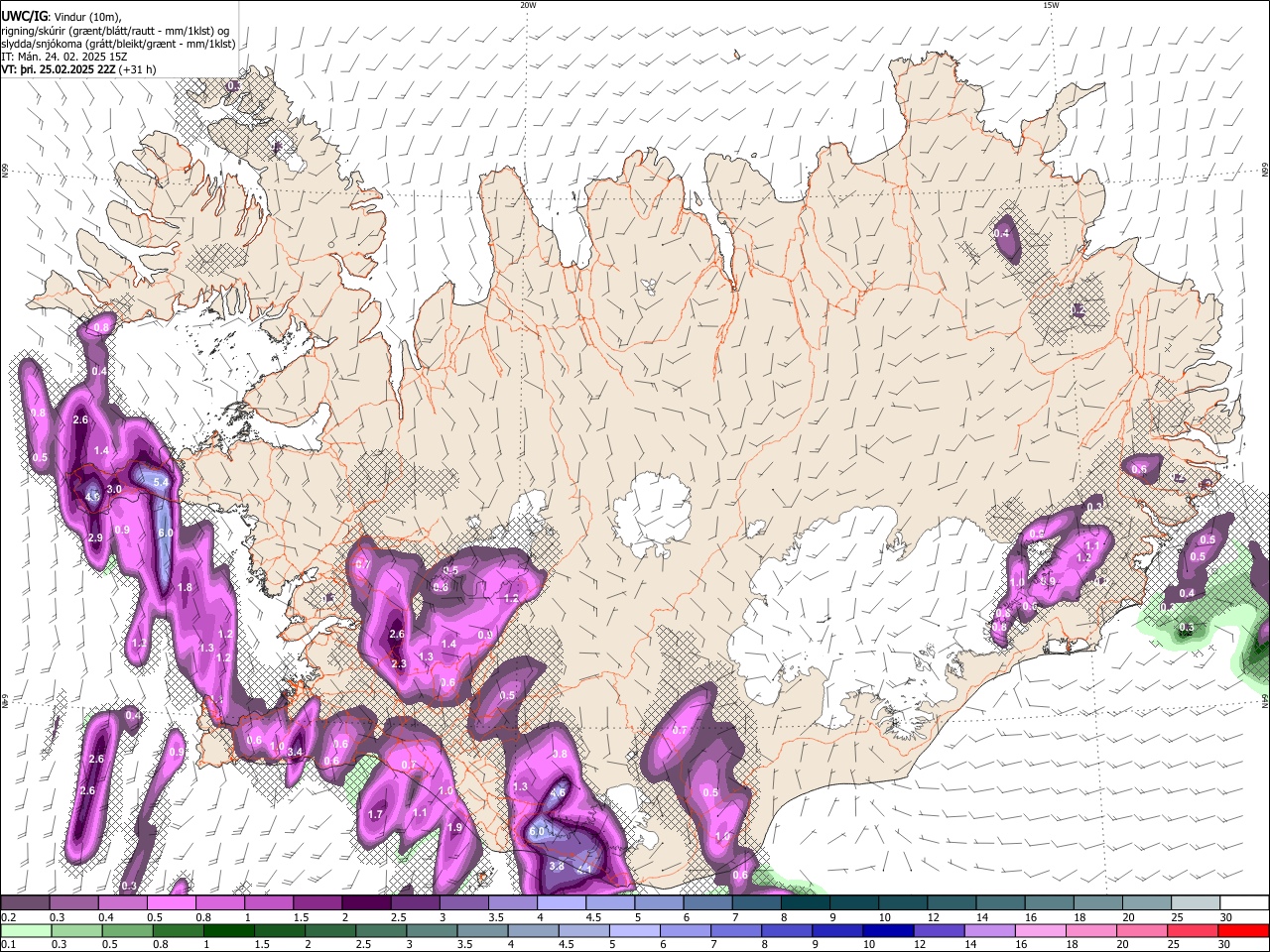This screenshot has width=1270, height=952.
Task: Click the upper legend swatch labeled 25
Action: click(1196, 903)
